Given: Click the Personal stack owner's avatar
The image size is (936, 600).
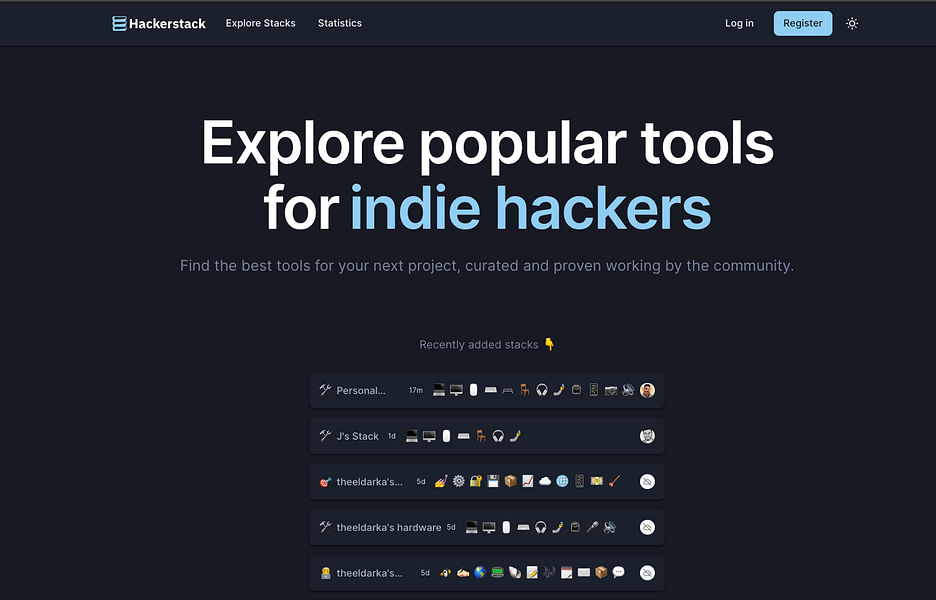Looking at the screenshot, I should [x=647, y=390].
